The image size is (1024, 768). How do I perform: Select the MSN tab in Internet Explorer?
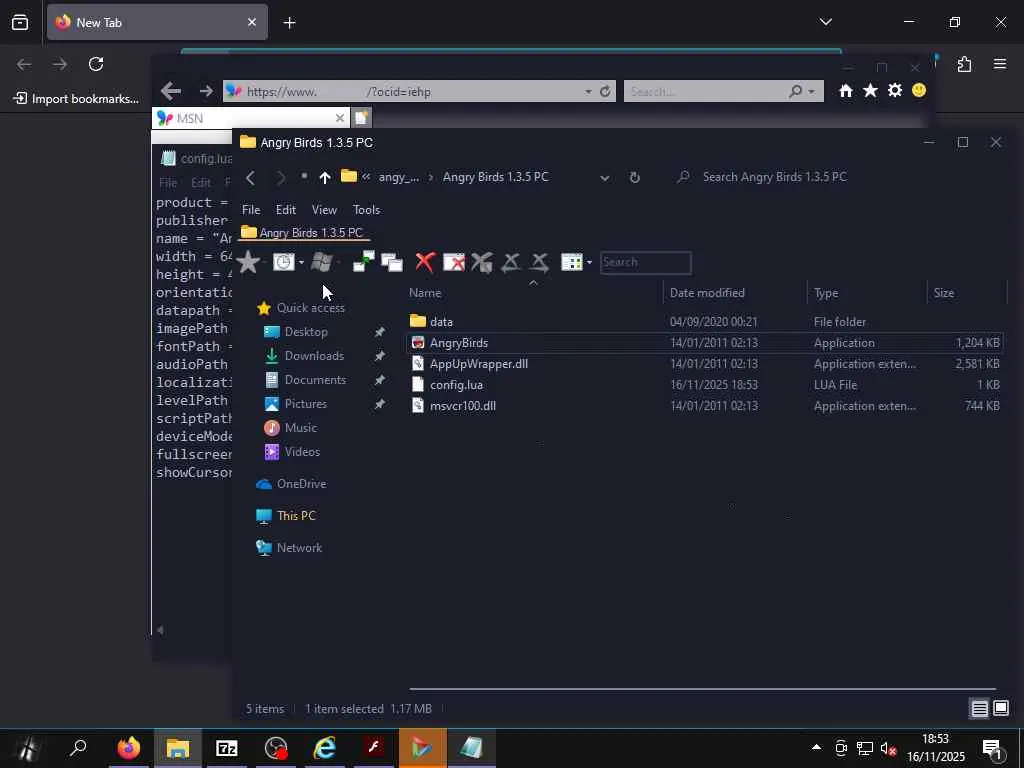click(x=251, y=118)
